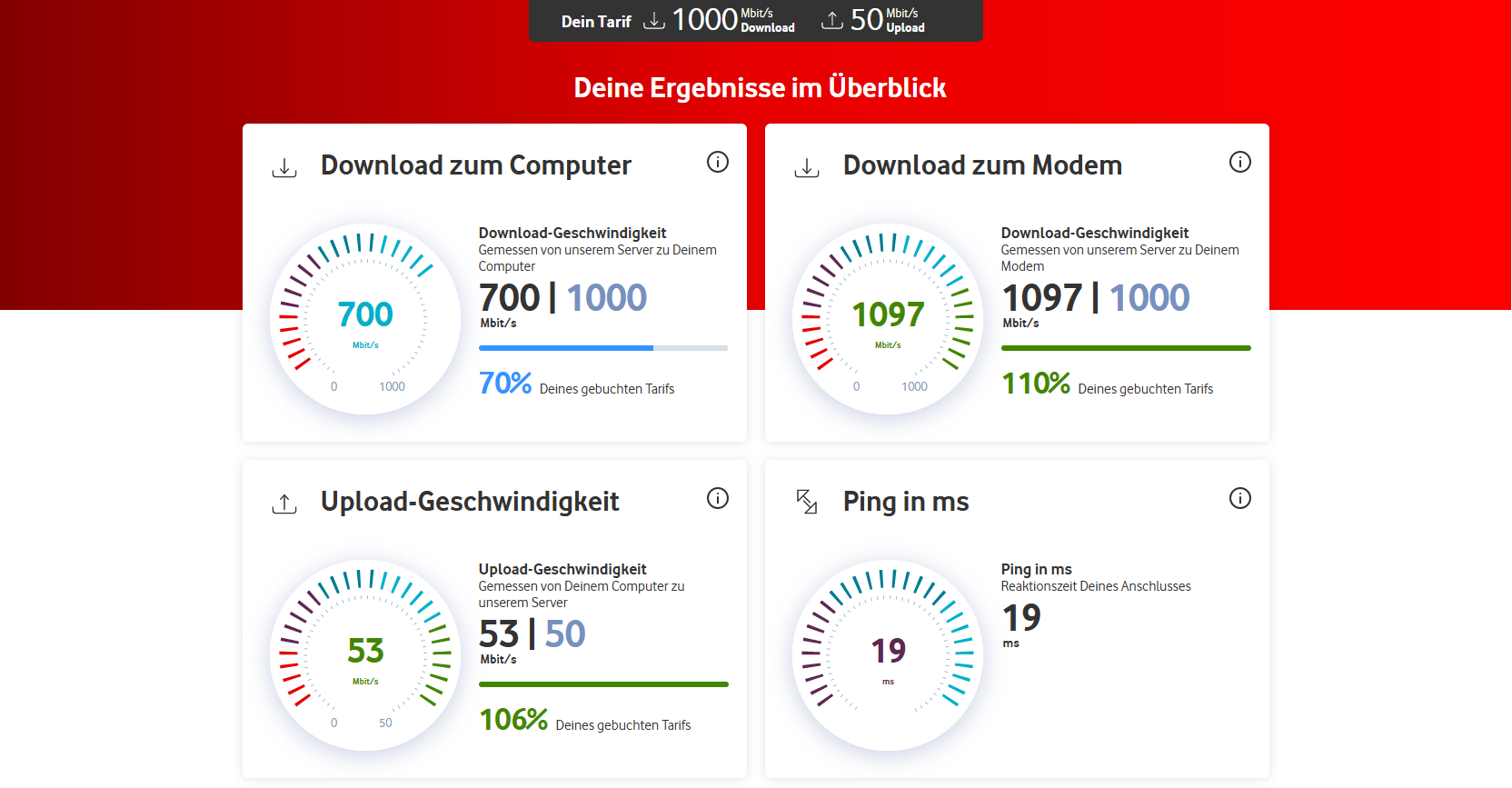Show info for Ping in ms card
Image resolution: width=1512 pixels, height=788 pixels.
click(1240, 498)
